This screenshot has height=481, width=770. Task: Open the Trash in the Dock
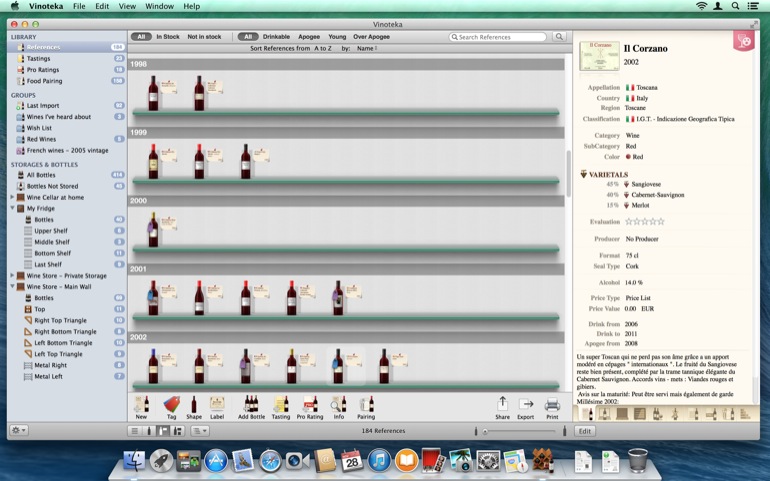637,460
